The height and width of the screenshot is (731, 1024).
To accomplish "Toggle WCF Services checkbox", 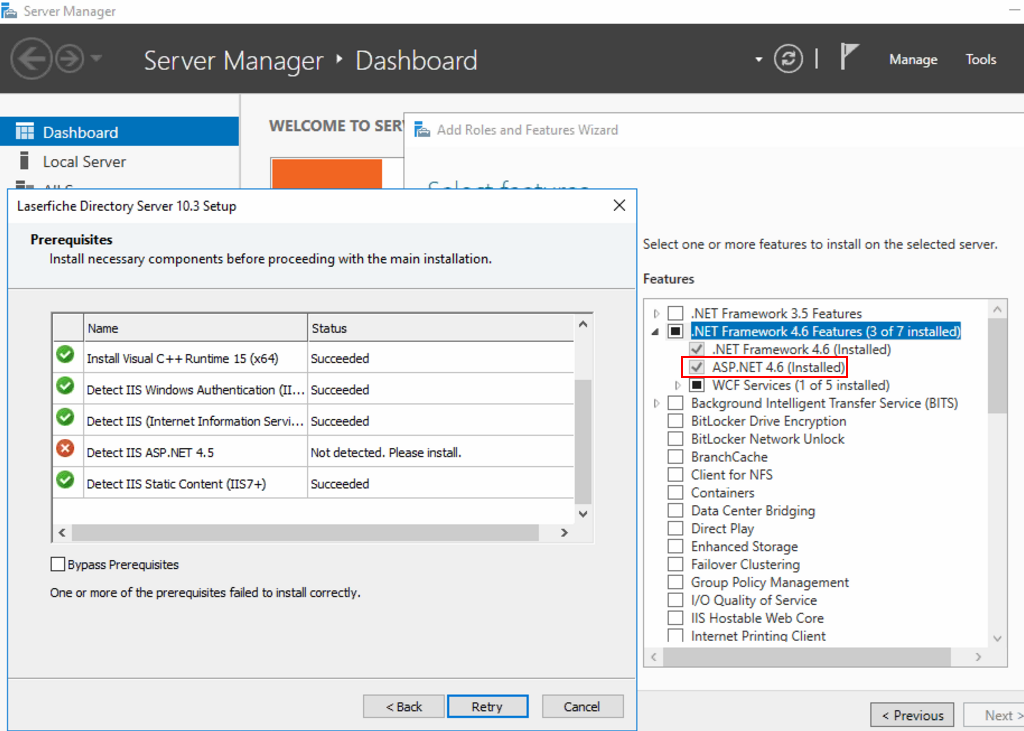I will (697, 385).
